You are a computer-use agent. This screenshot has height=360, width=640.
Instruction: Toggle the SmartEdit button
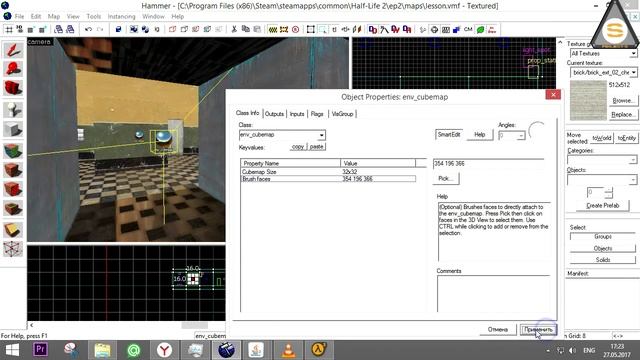click(x=449, y=135)
